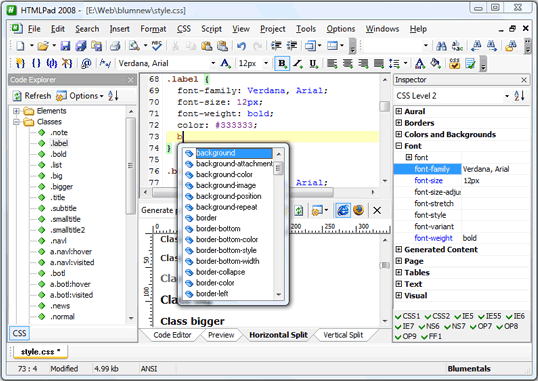The width and height of the screenshot is (538, 381).
Task: Switch to the Vertical Split tab
Action: point(343,335)
